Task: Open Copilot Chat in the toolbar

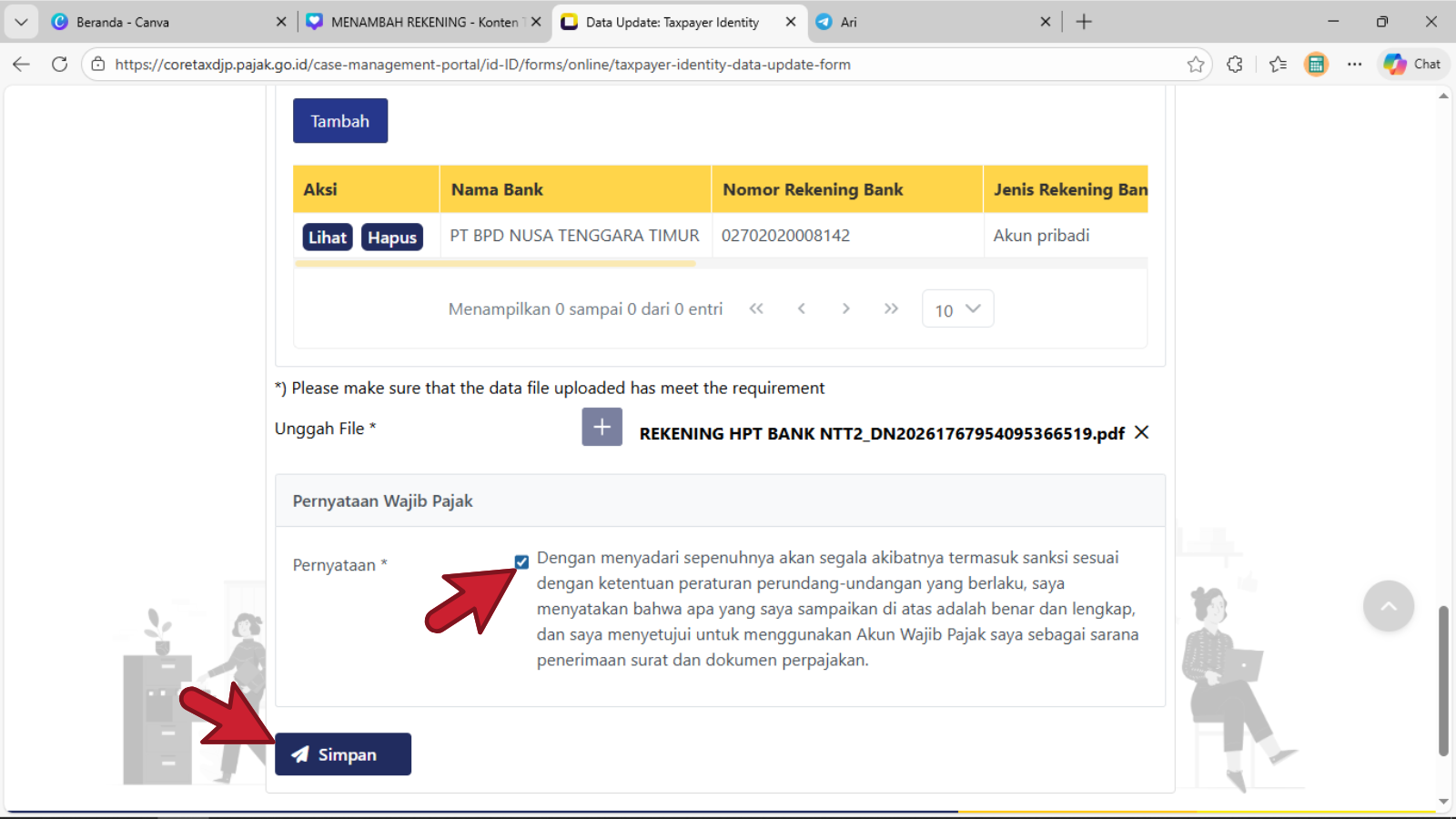Action: coord(1412,64)
